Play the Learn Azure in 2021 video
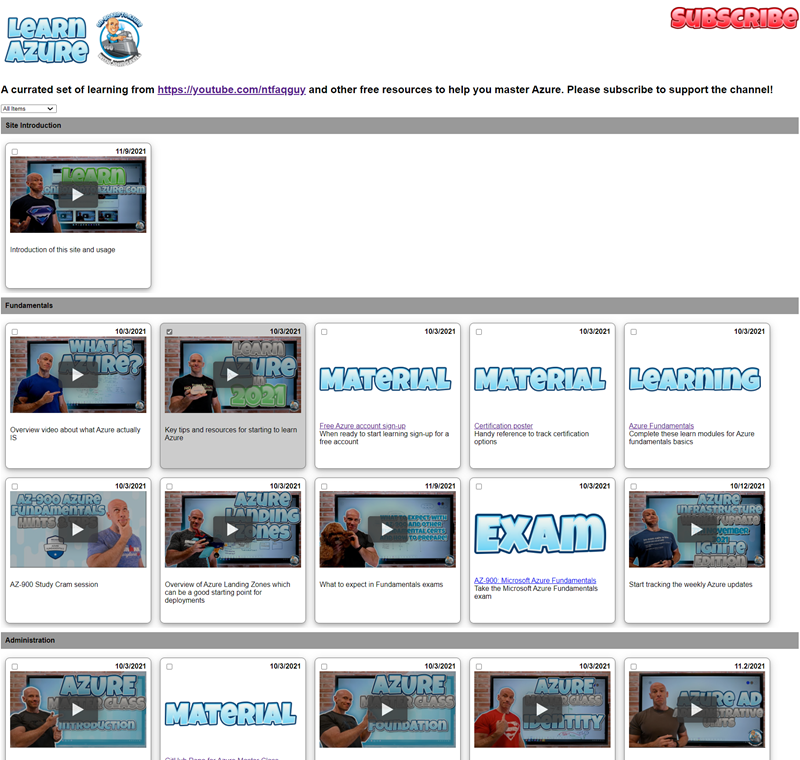The height and width of the screenshot is (760, 800). coord(233,375)
